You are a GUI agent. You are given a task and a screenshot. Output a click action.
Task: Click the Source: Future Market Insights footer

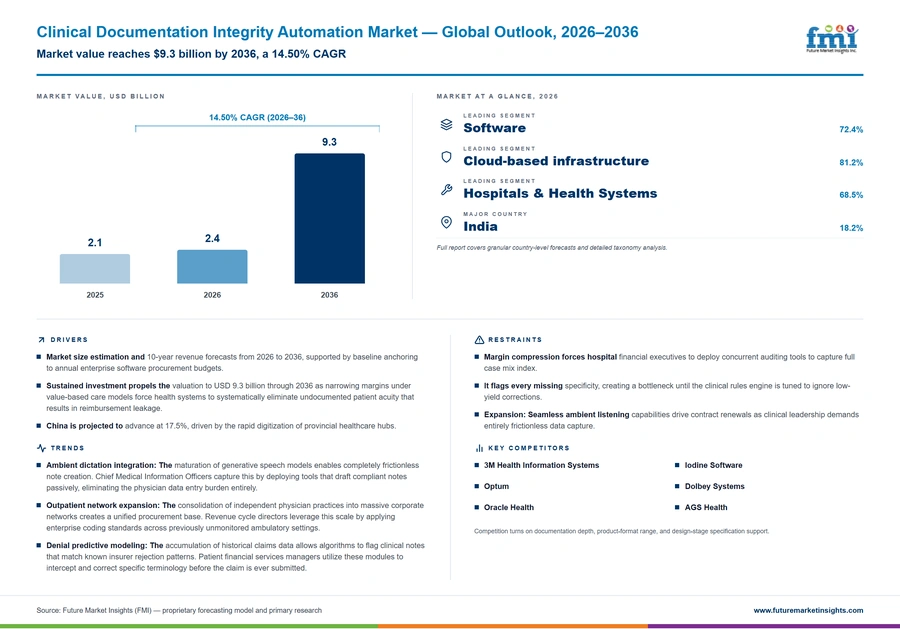point(179,610)
